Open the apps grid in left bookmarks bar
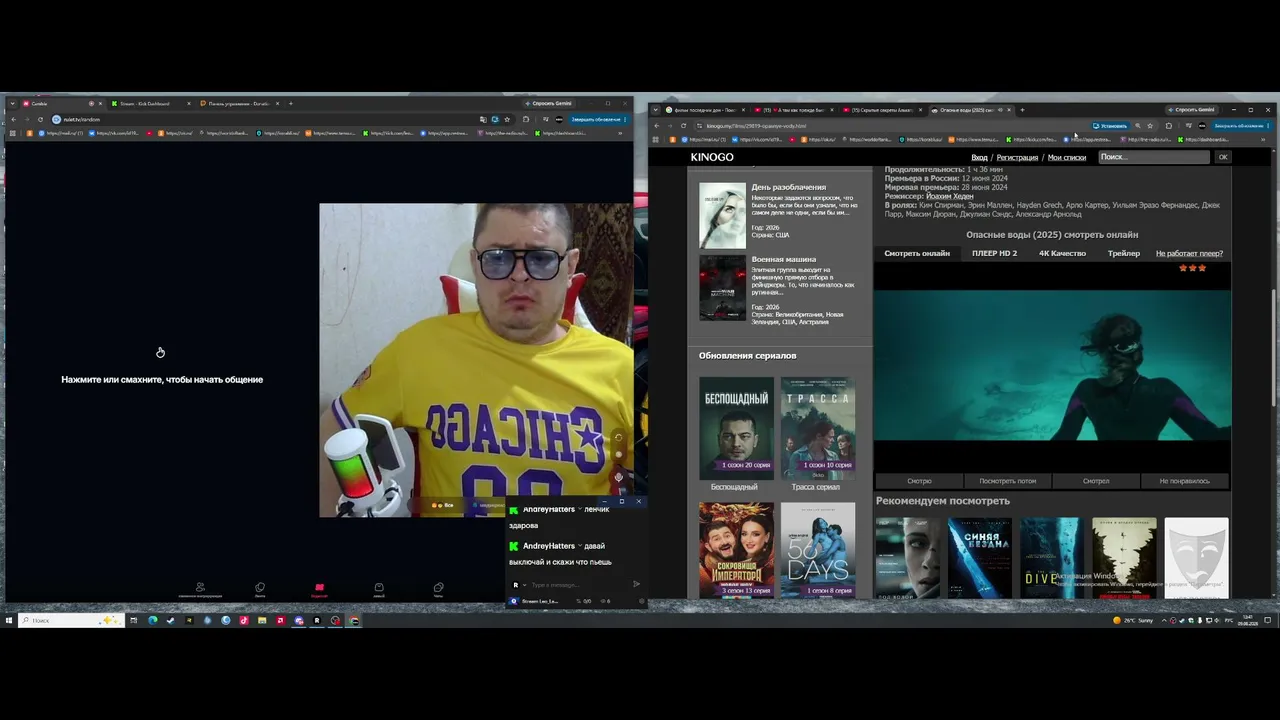This screenshot has height=720, width=1280. pos(12,133)
